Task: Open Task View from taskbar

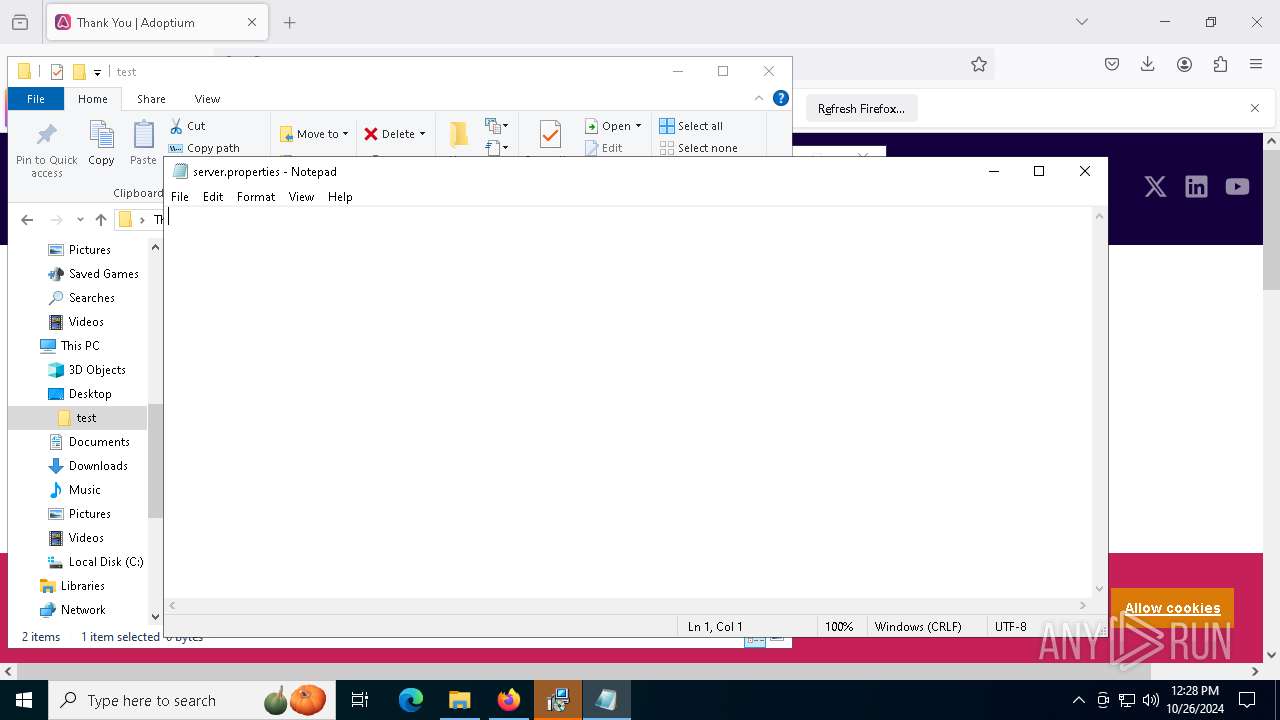Action: pos(360,700)
